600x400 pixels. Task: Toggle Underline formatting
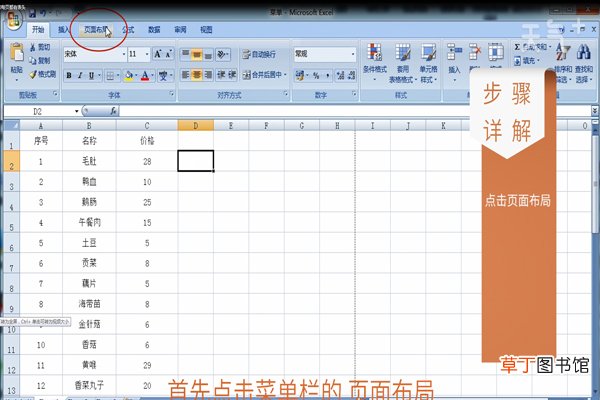tap(91, 76)
